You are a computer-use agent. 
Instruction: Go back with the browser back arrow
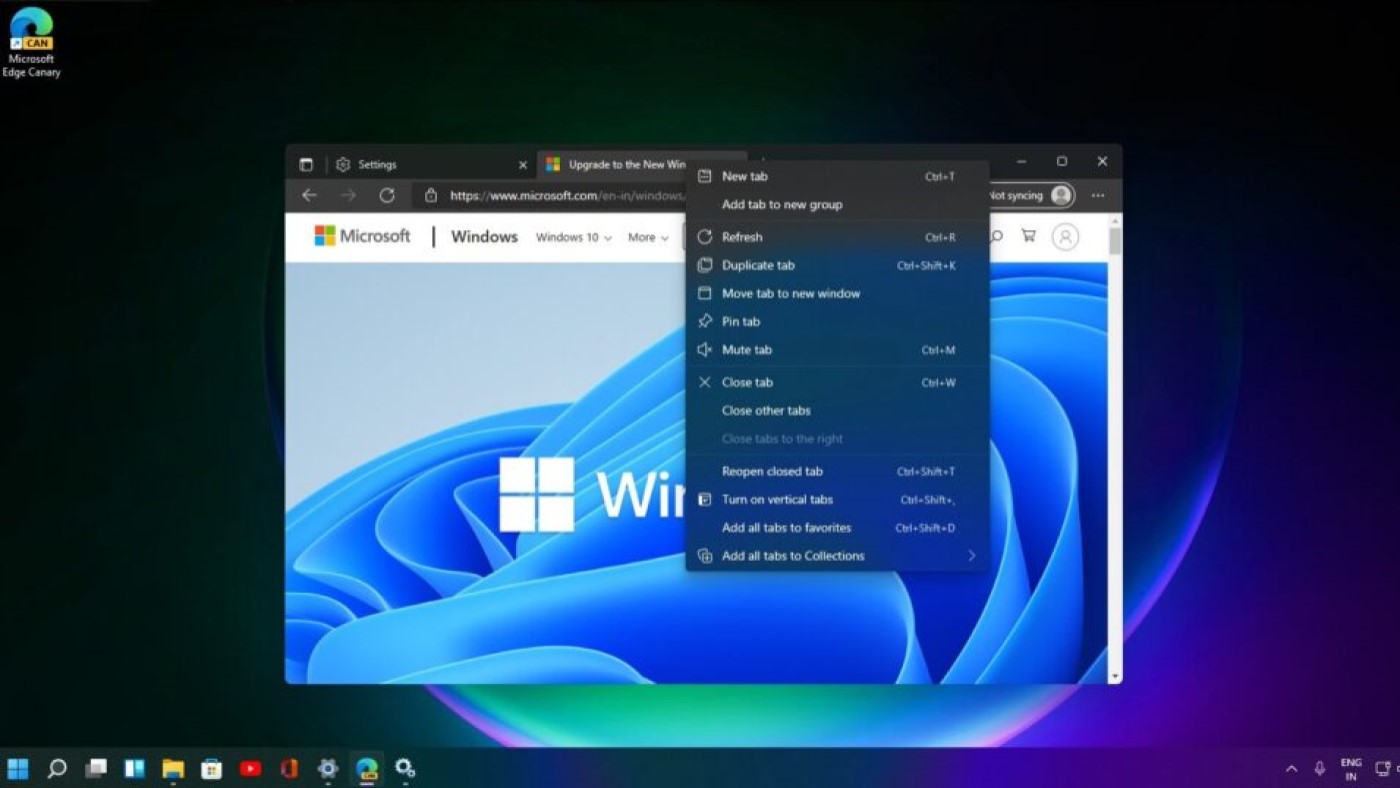tap(309, 195)
